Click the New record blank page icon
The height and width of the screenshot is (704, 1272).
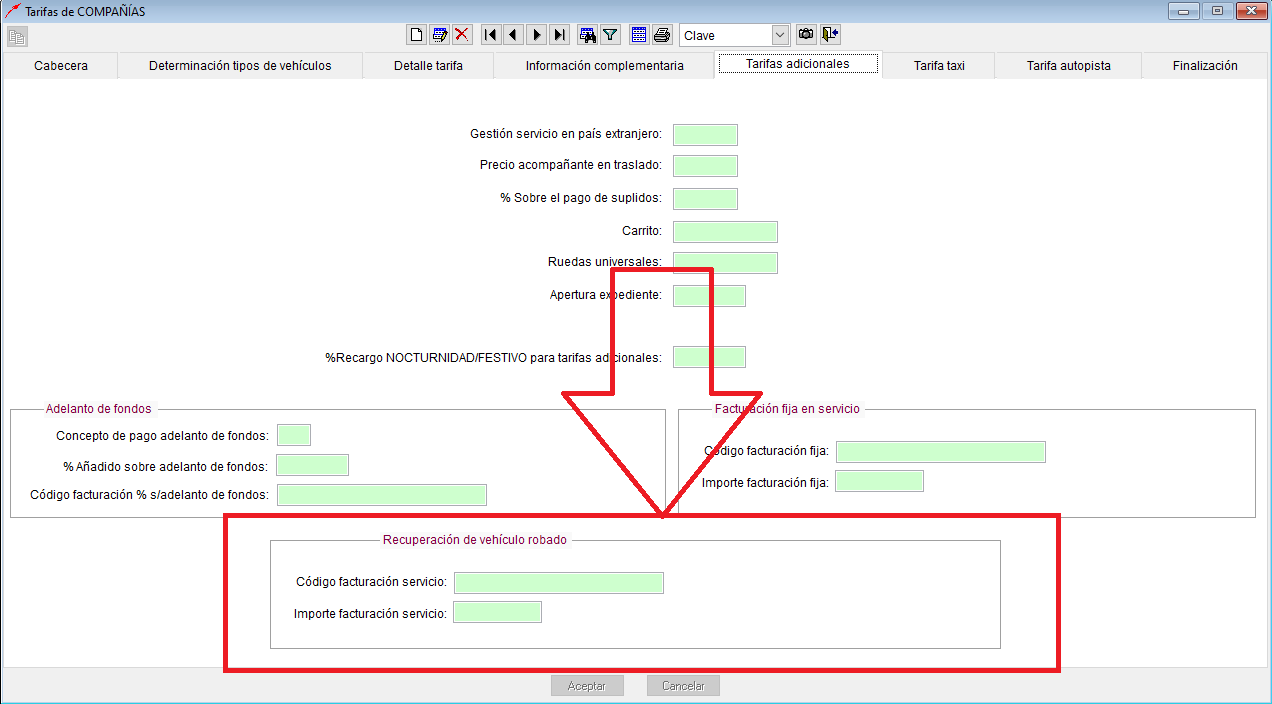(416, 35)
